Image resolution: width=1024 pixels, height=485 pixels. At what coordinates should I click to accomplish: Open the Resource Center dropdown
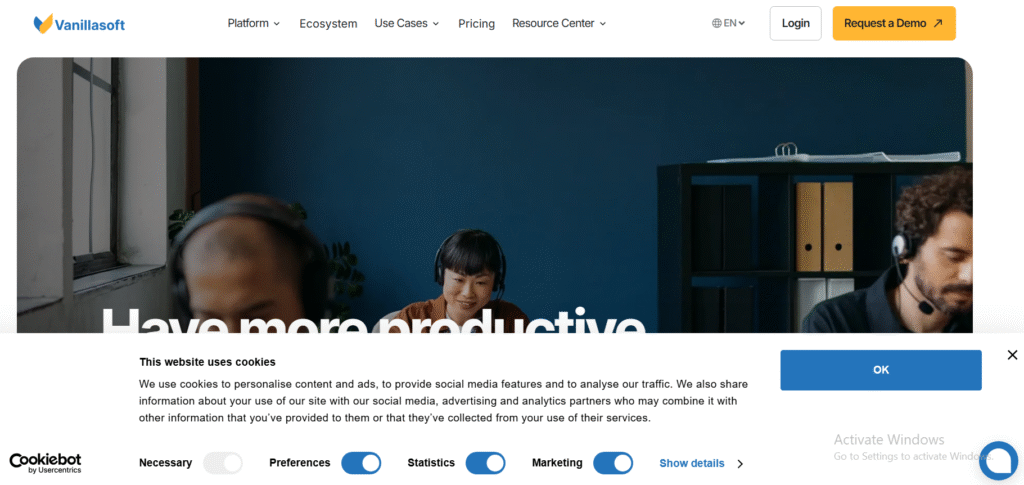point(559,23)
